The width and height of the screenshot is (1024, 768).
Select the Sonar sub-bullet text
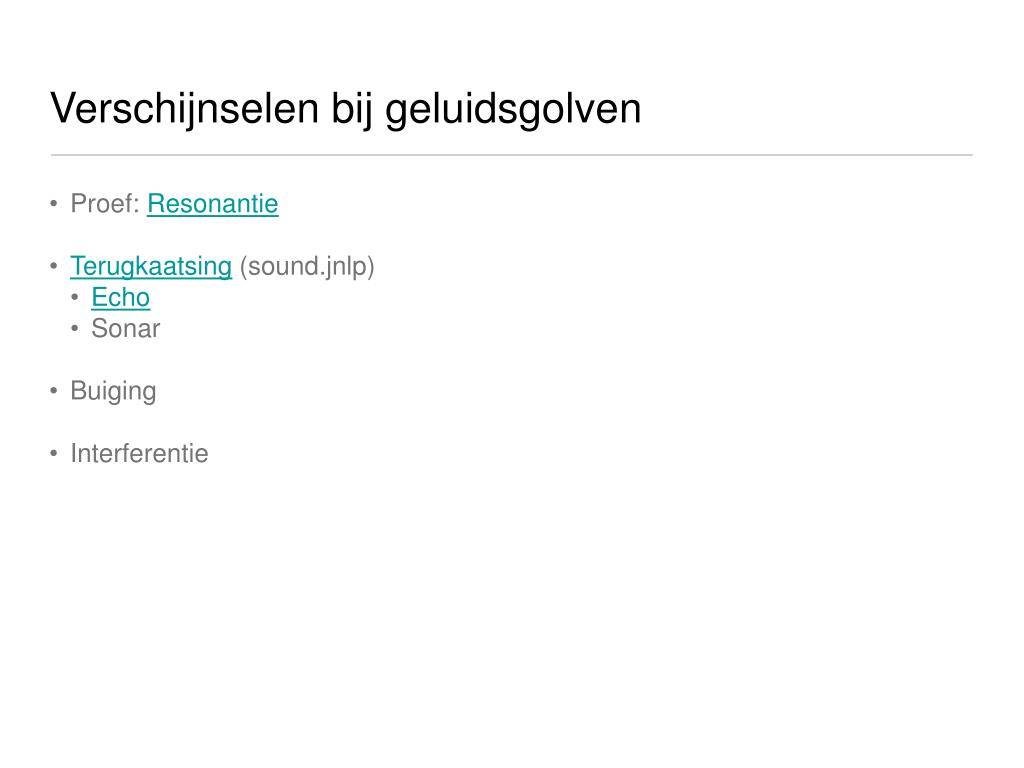click(125, 328)
